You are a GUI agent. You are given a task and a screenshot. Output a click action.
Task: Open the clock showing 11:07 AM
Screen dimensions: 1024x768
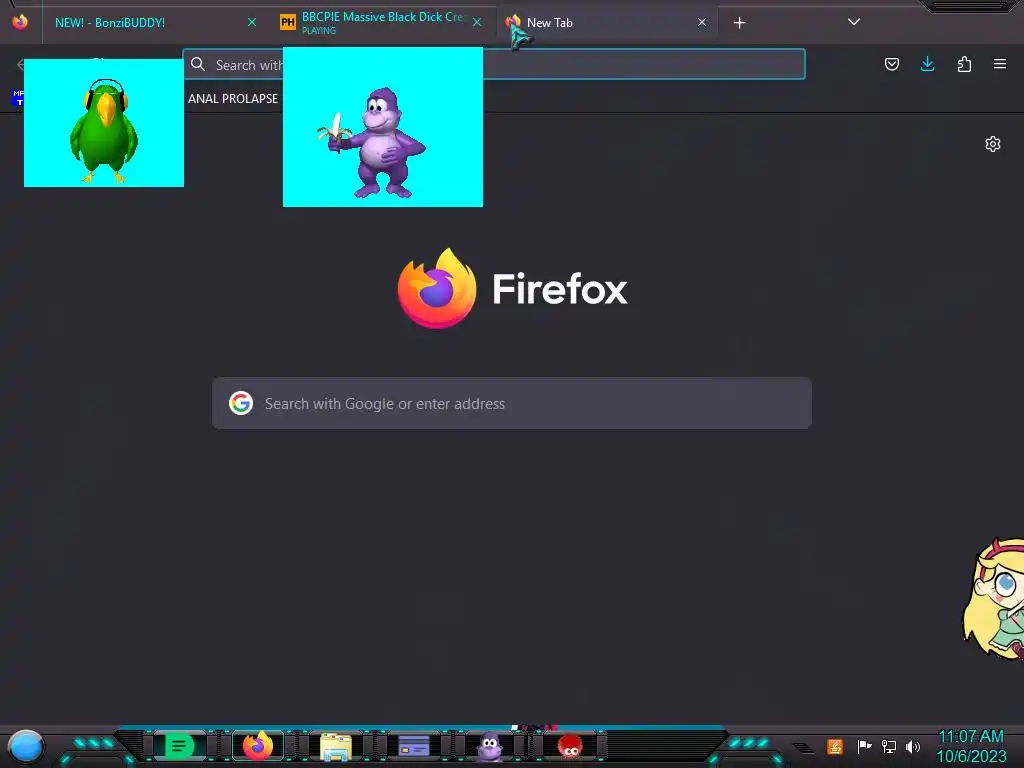pos(971,746)
